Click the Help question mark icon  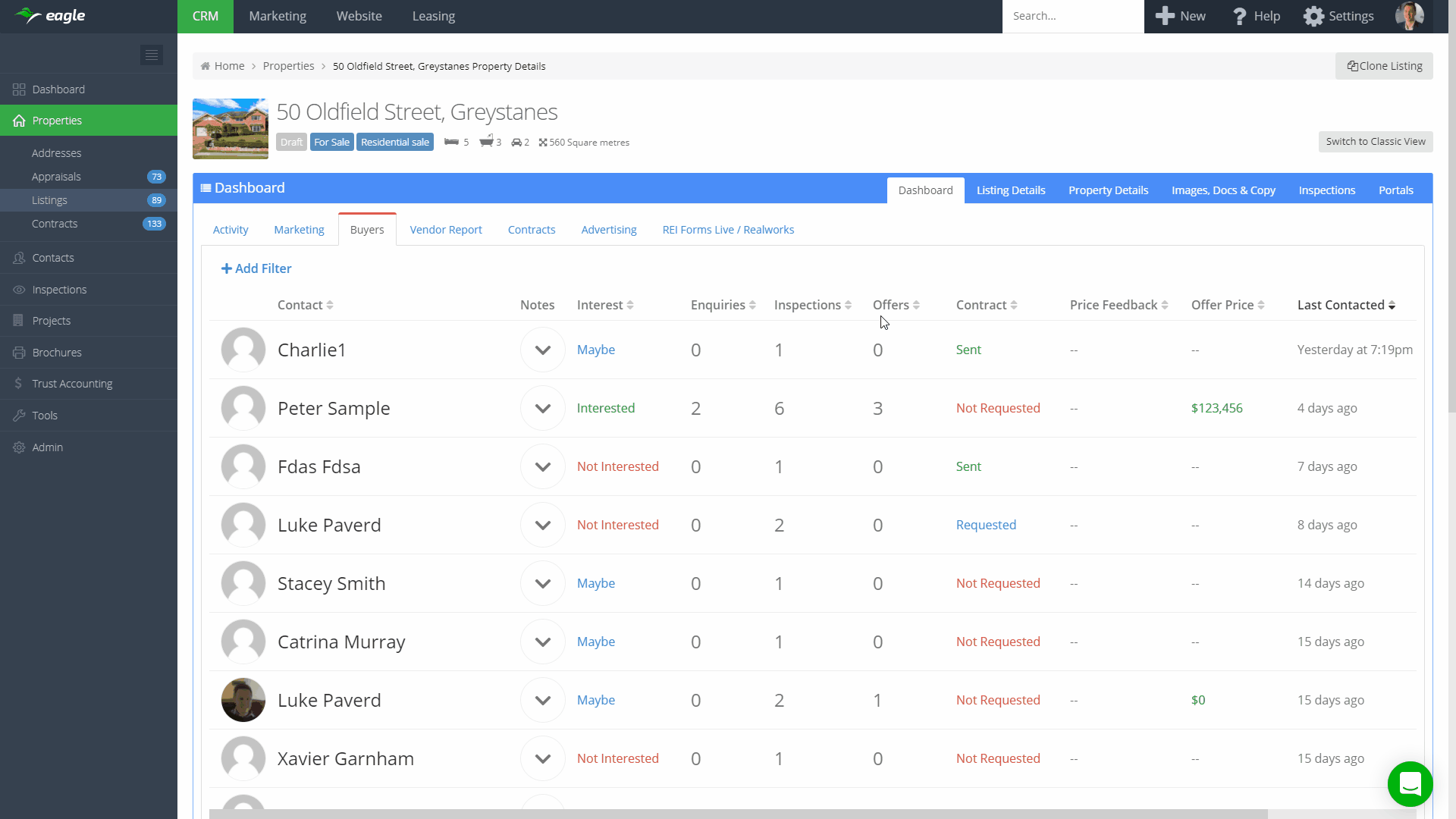click(1239, 16)
